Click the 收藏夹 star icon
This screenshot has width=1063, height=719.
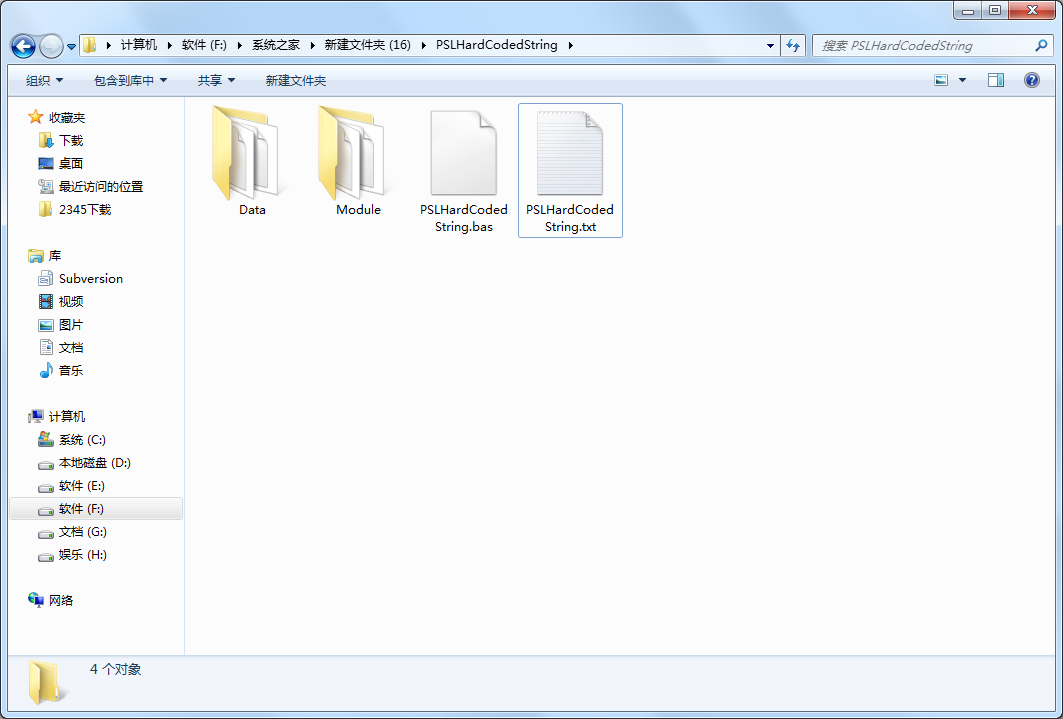tap(35, 117)
